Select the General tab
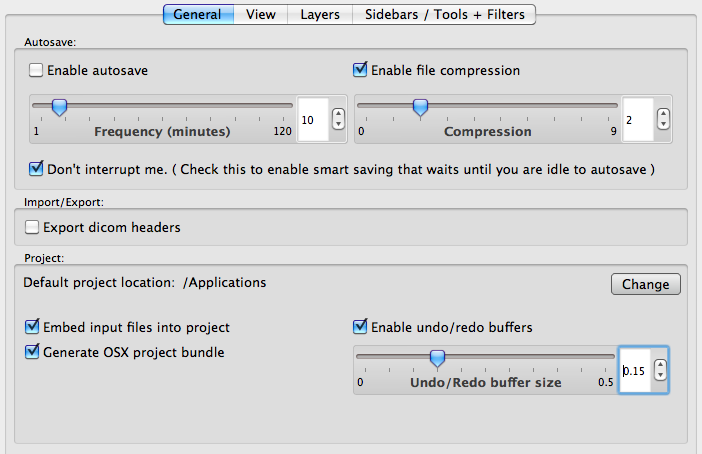 [198, 14]
